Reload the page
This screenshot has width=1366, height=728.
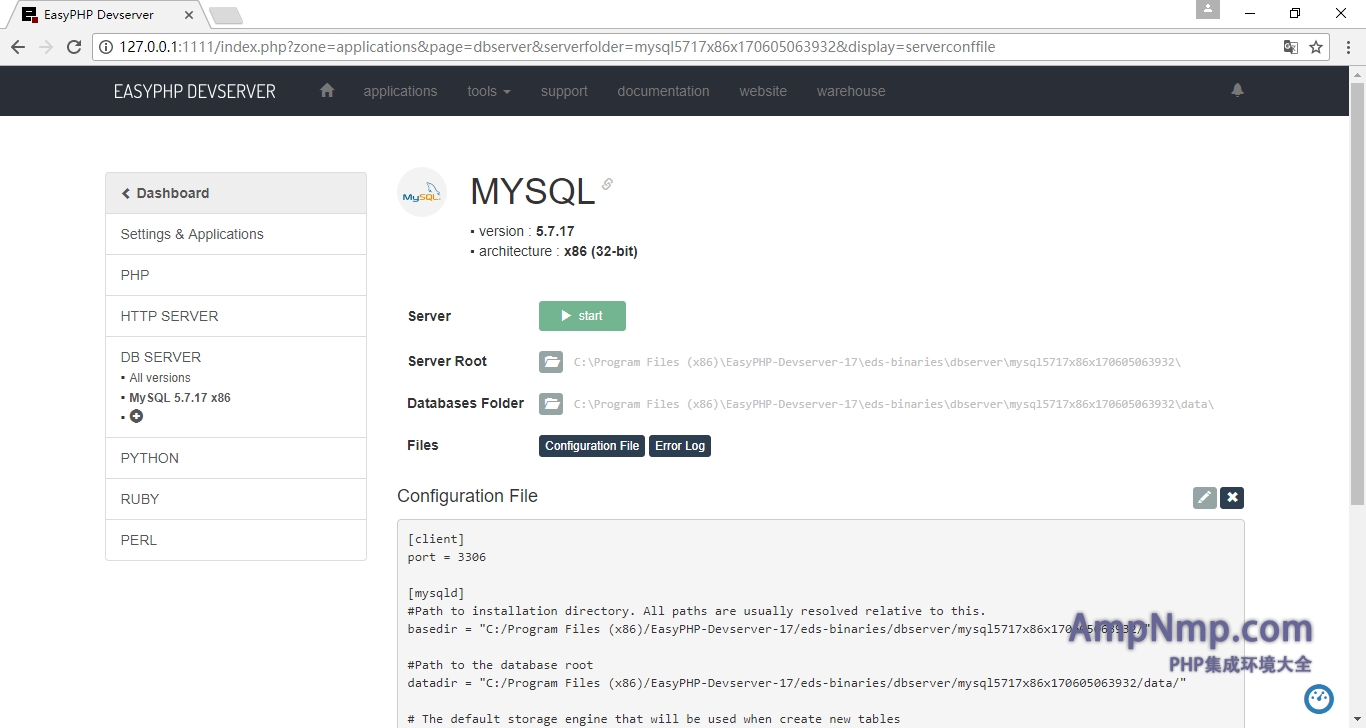coord(74,47)
